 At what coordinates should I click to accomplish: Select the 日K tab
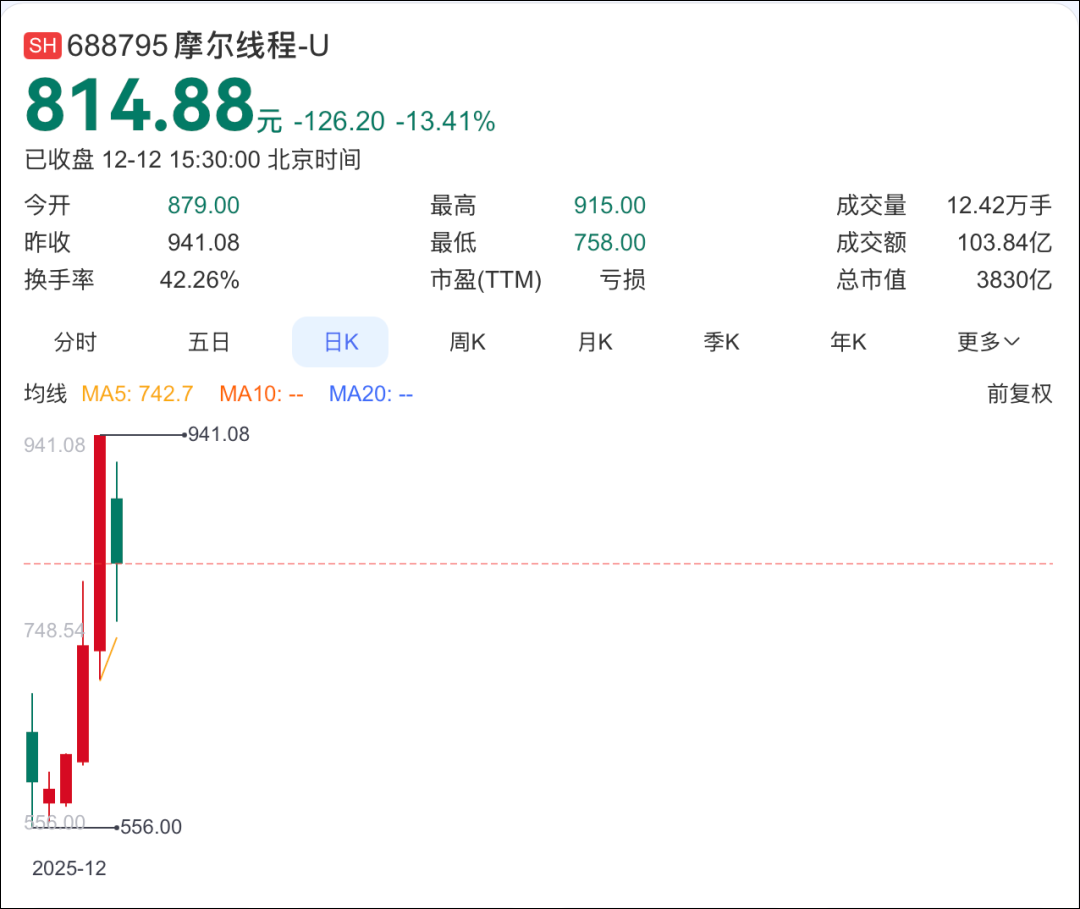[x=340, y=341]
